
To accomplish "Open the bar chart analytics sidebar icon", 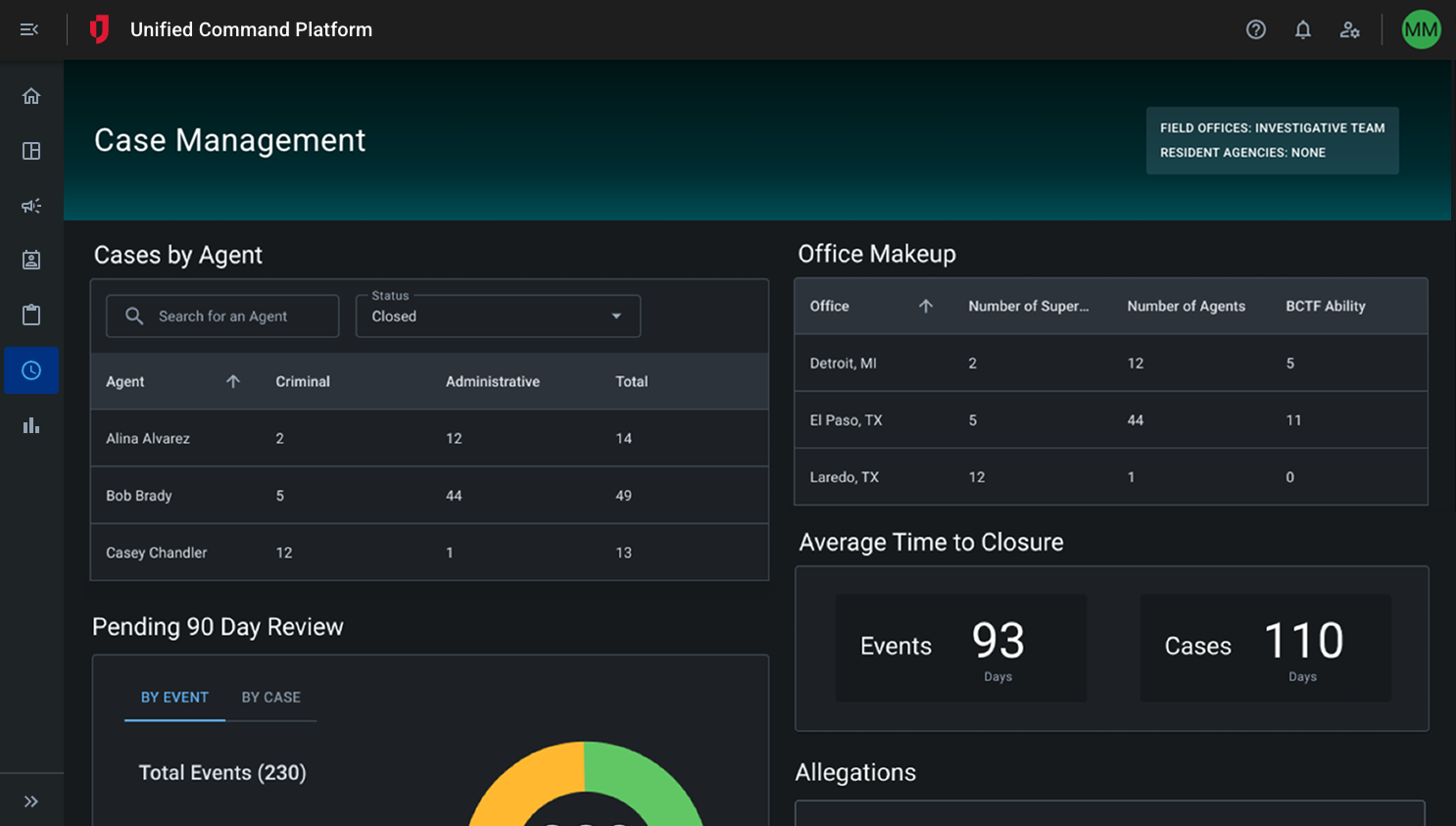I will pos(31,425).
